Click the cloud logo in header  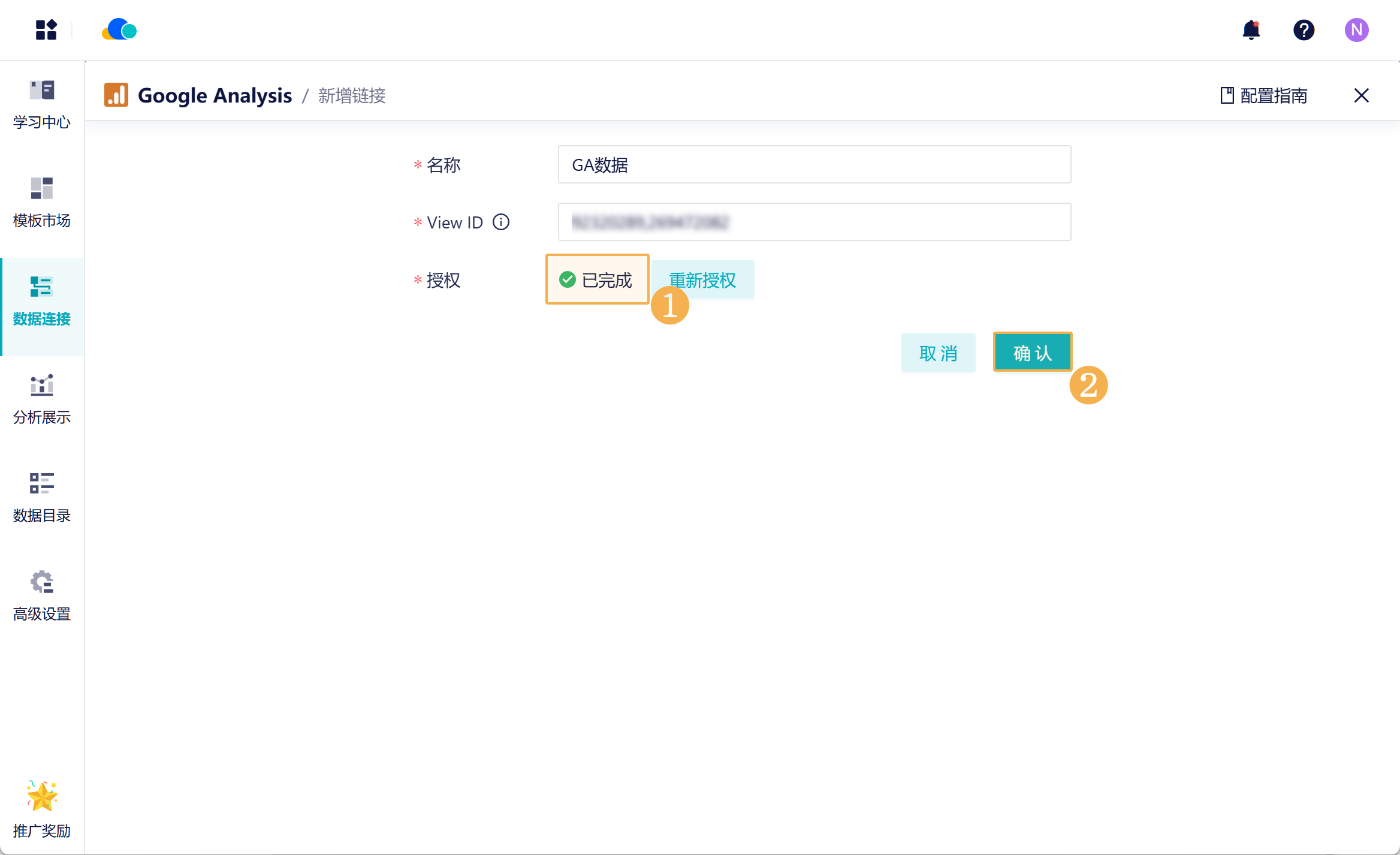pos(119,29)
